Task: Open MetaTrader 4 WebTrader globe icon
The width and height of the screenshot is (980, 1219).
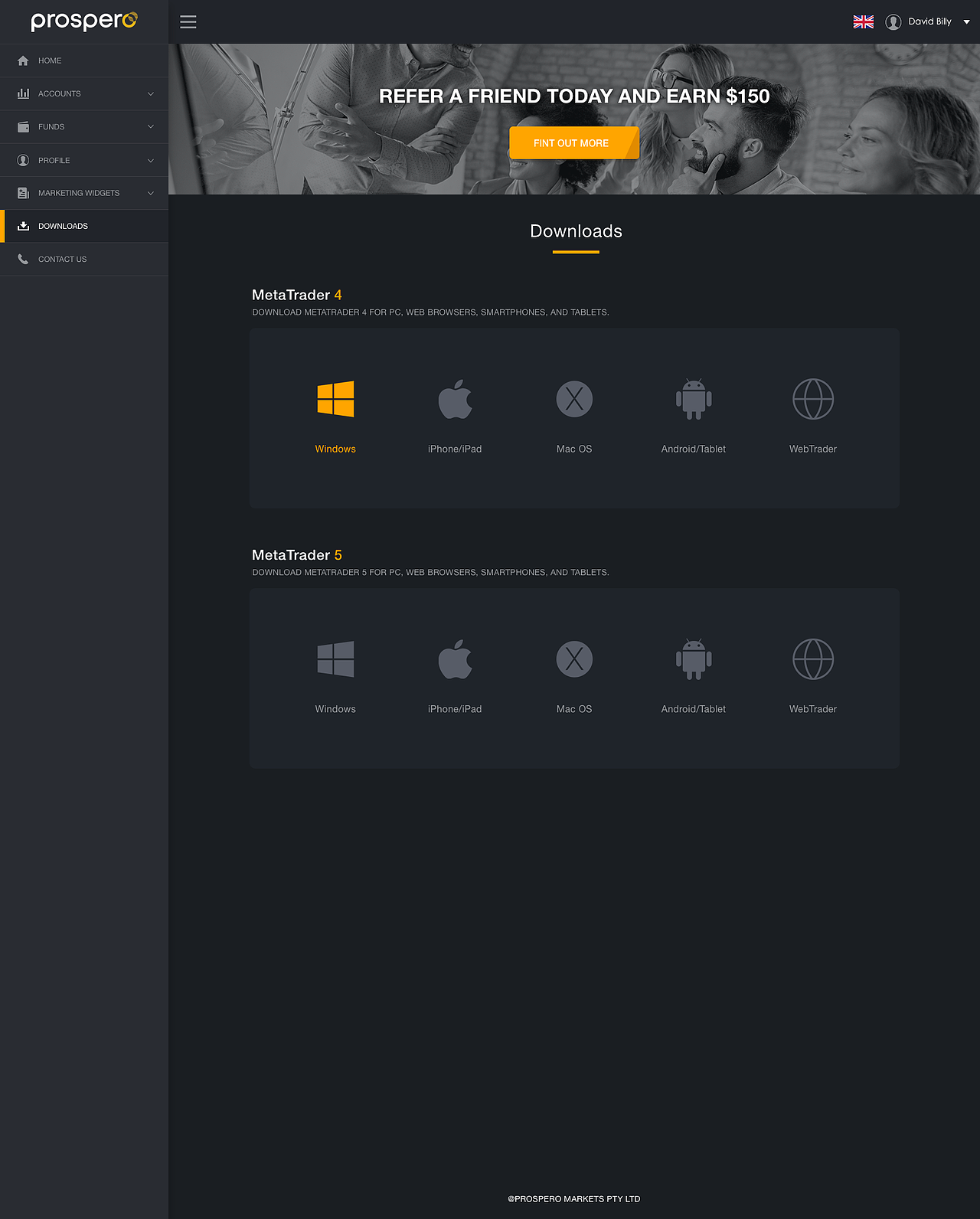Action: pyautogui.click(x=813, y=399)
